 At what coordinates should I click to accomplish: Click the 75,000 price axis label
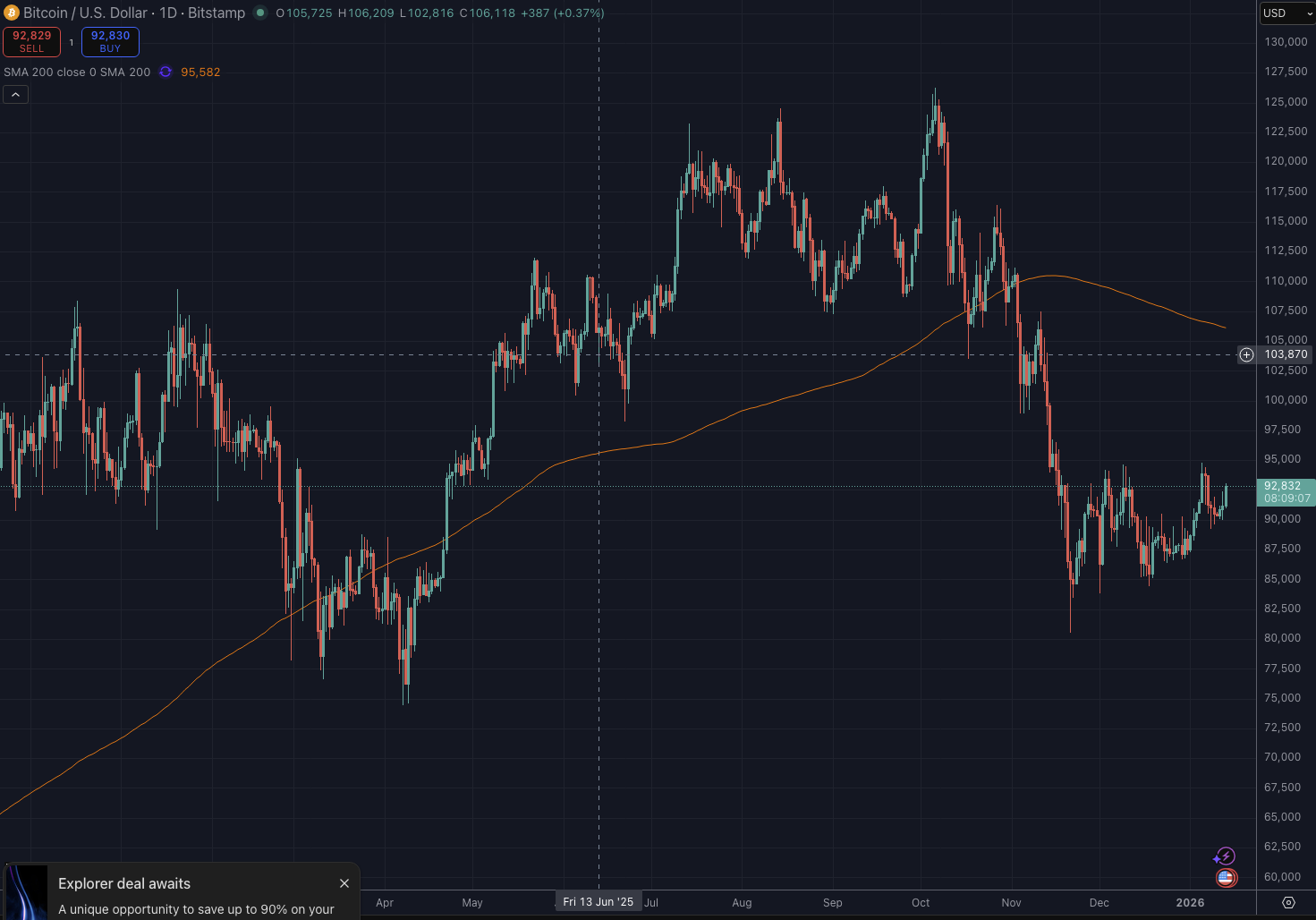1283,698
